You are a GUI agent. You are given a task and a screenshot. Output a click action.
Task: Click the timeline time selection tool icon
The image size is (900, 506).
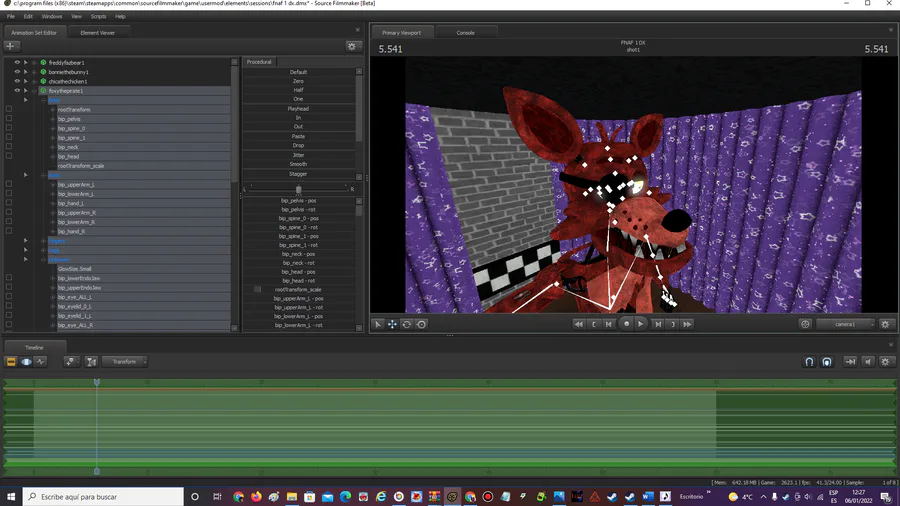[x=91, y=361]
